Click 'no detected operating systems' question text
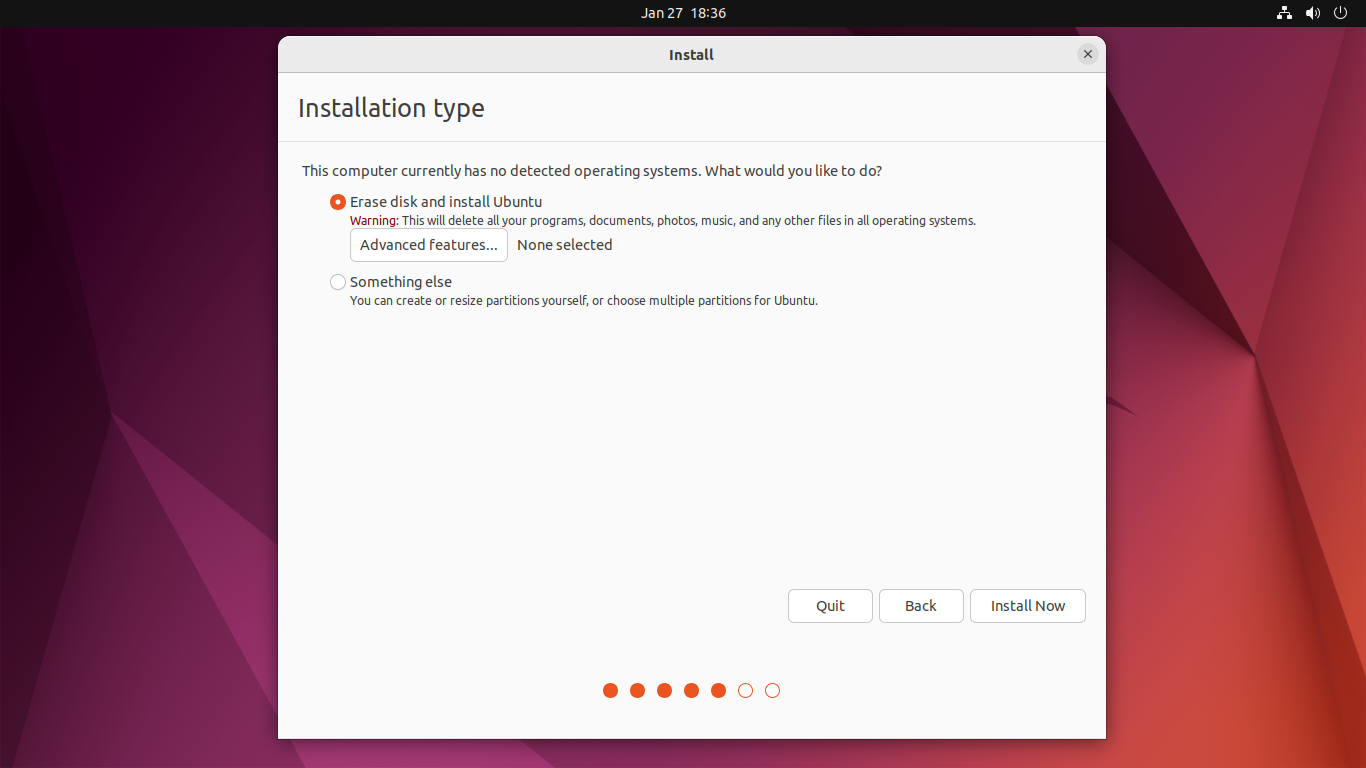Screen dimensions: 1366x768 [592, 171]
